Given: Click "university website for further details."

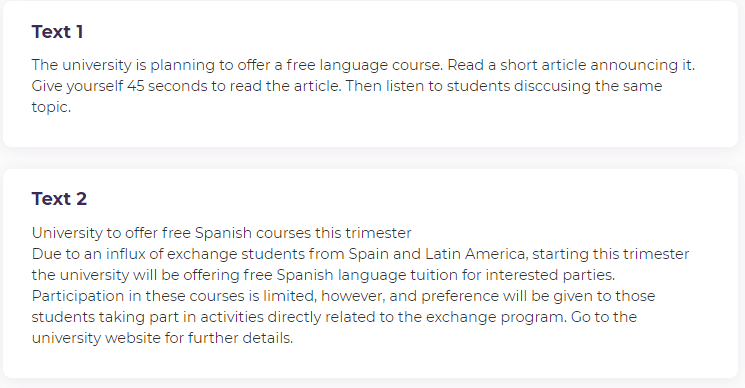Looking at the screenshot, I should [162, 338].
